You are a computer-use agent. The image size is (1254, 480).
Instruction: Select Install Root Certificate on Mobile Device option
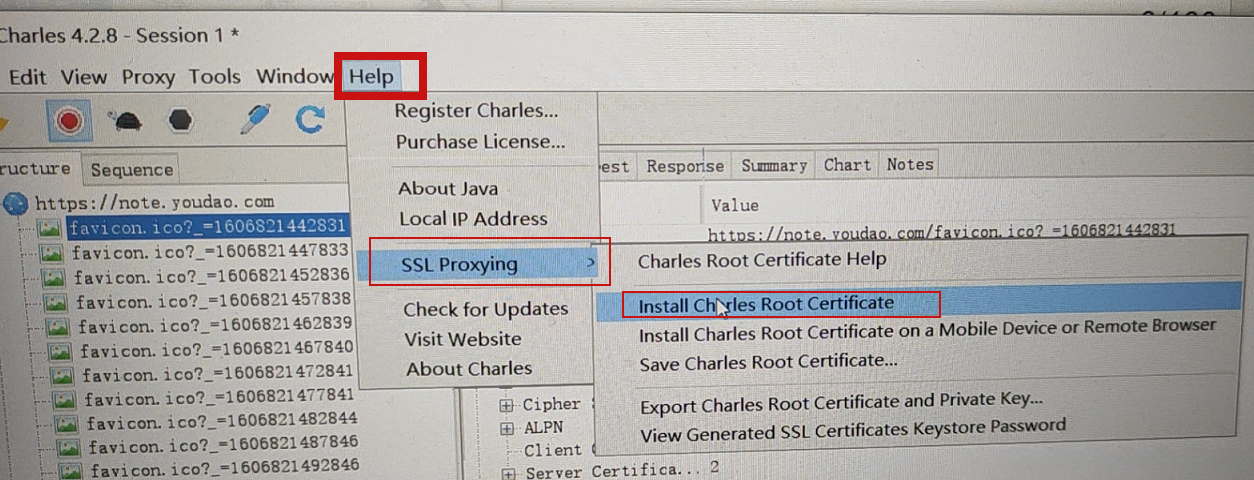(927, 331)
